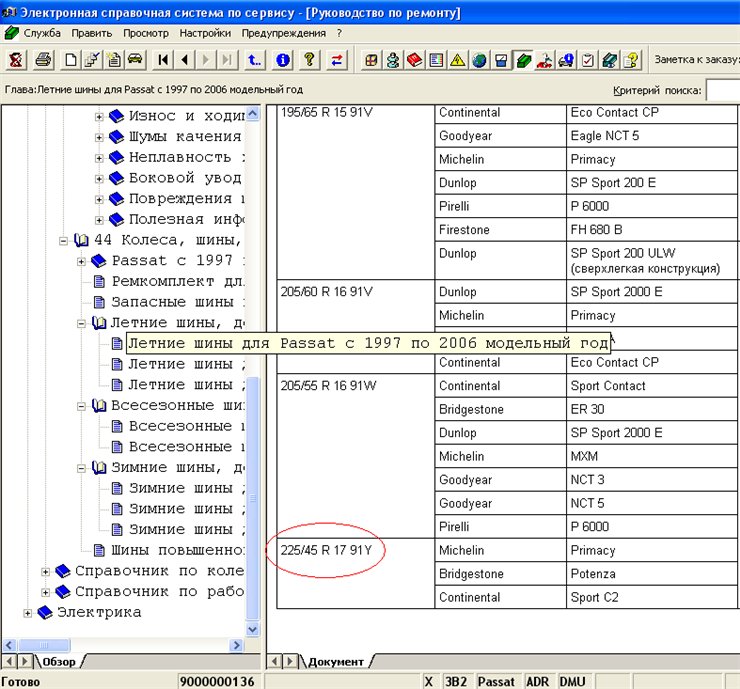The image size is (740, 689).
Task: Click the last toolbar help-page icon
Action: [631, 60]
